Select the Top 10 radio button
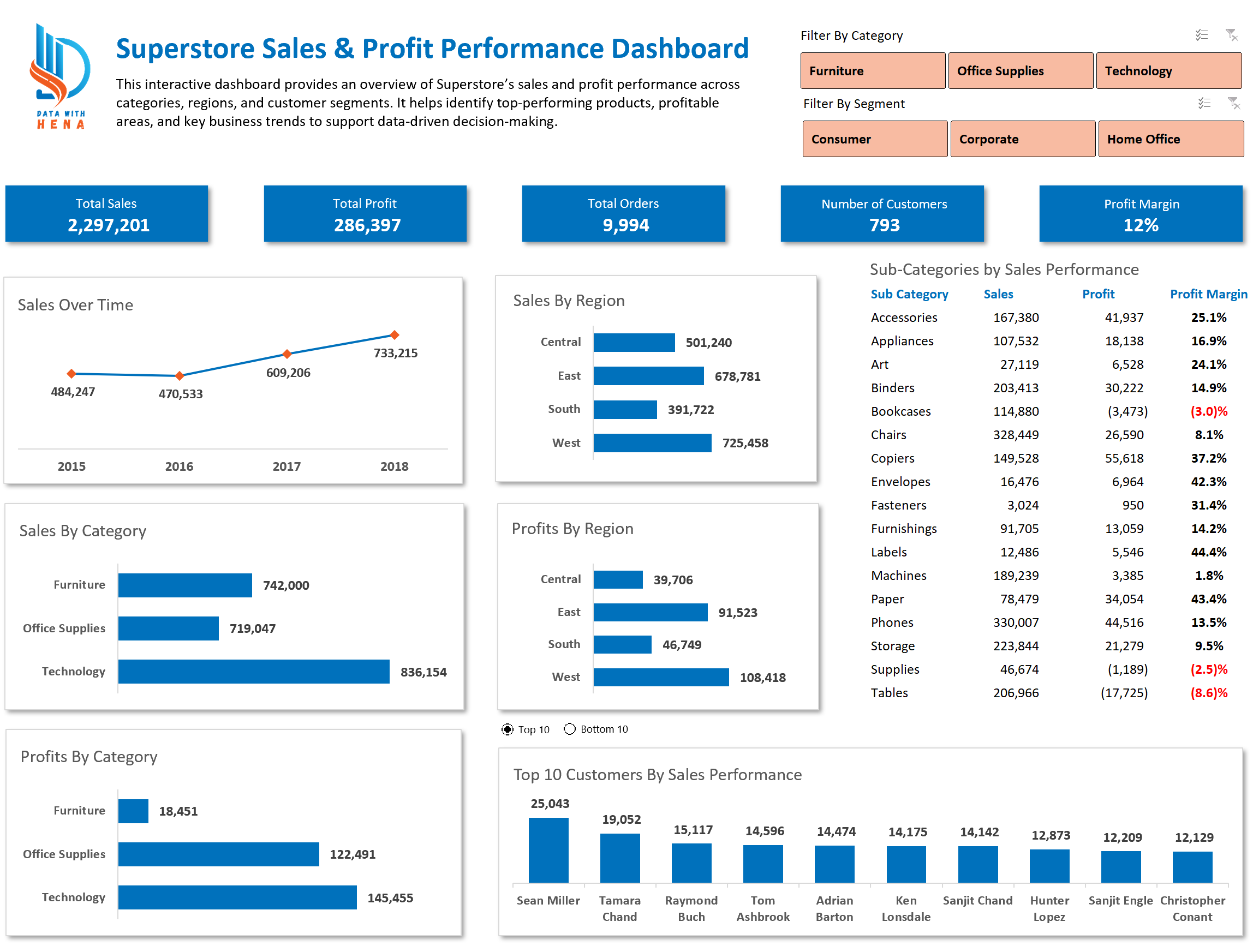Image resolution: width=1259 pixels, height=952 pixels. [506, 729]
